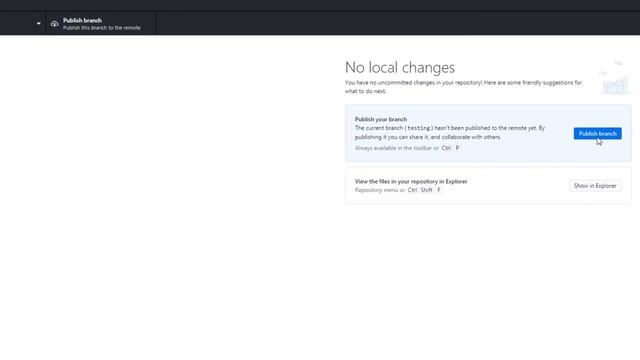
Task: Click the cloud upload icon in toolbar
Action: click(x=54, y=24)
